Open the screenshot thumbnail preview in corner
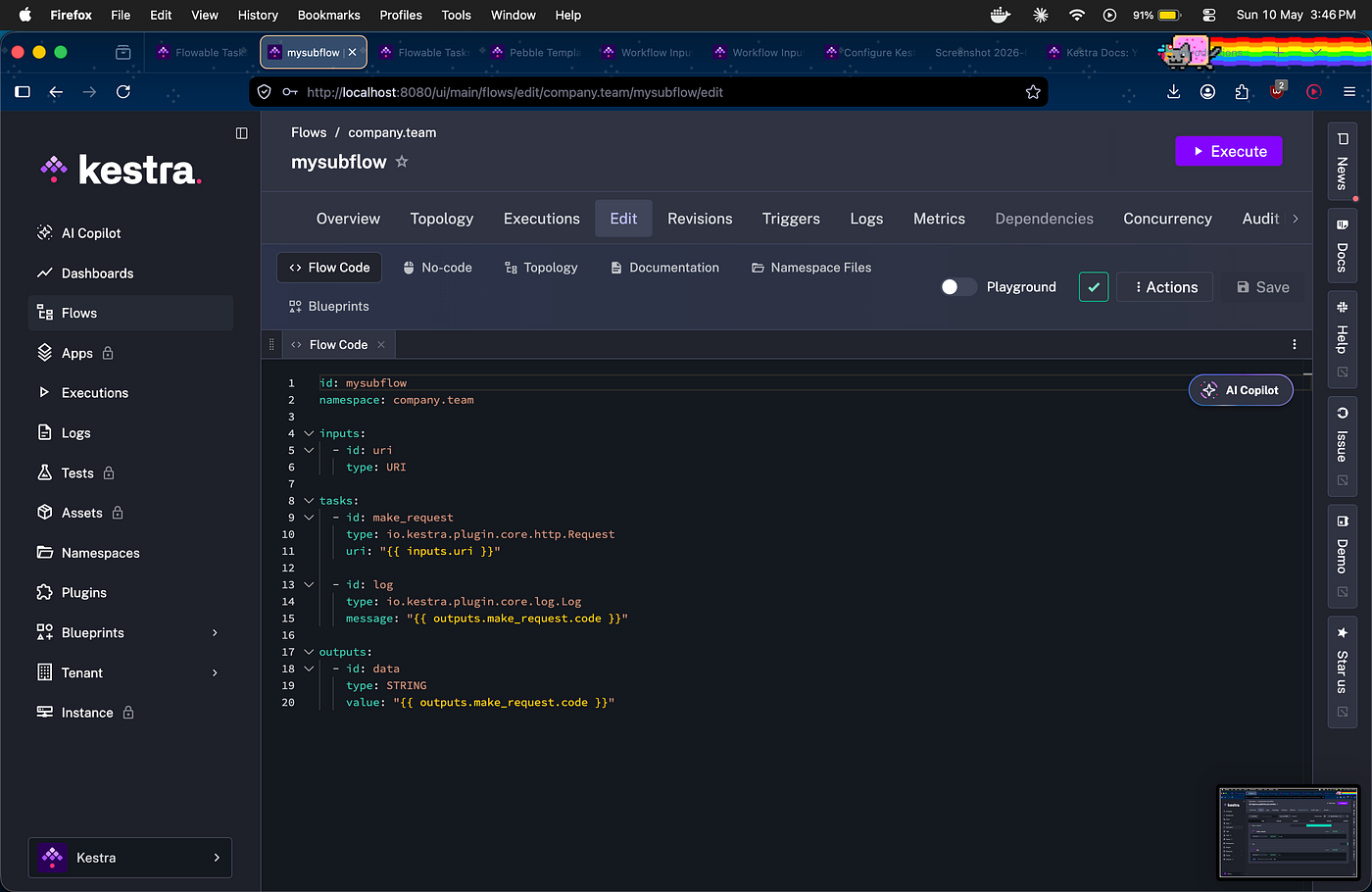Image resolution: width=1372 pixels, height=892 pixels. pyautogui.click(x=1289, y=832)
